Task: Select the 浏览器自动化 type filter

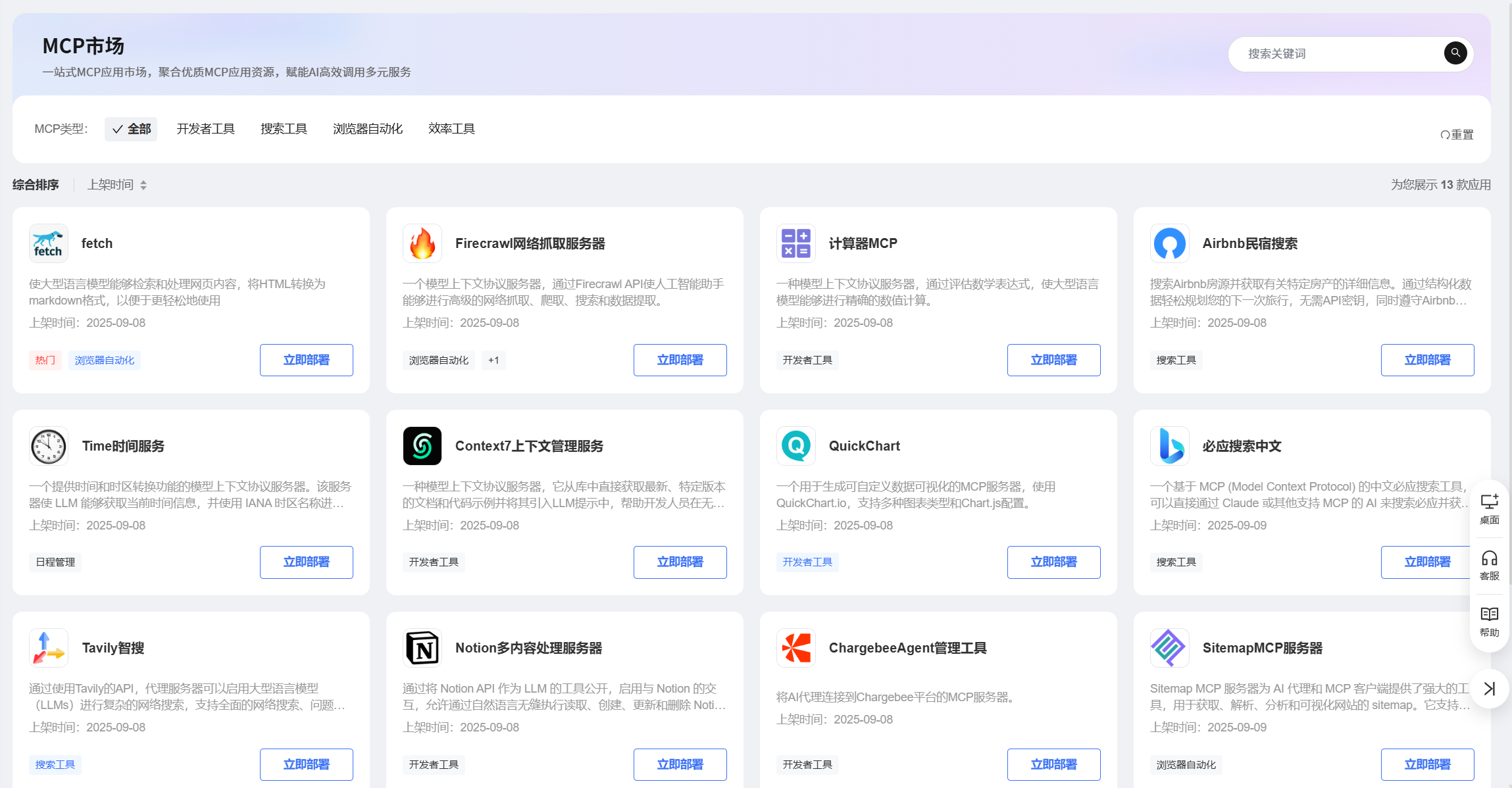Action: [x=367, y=129]
